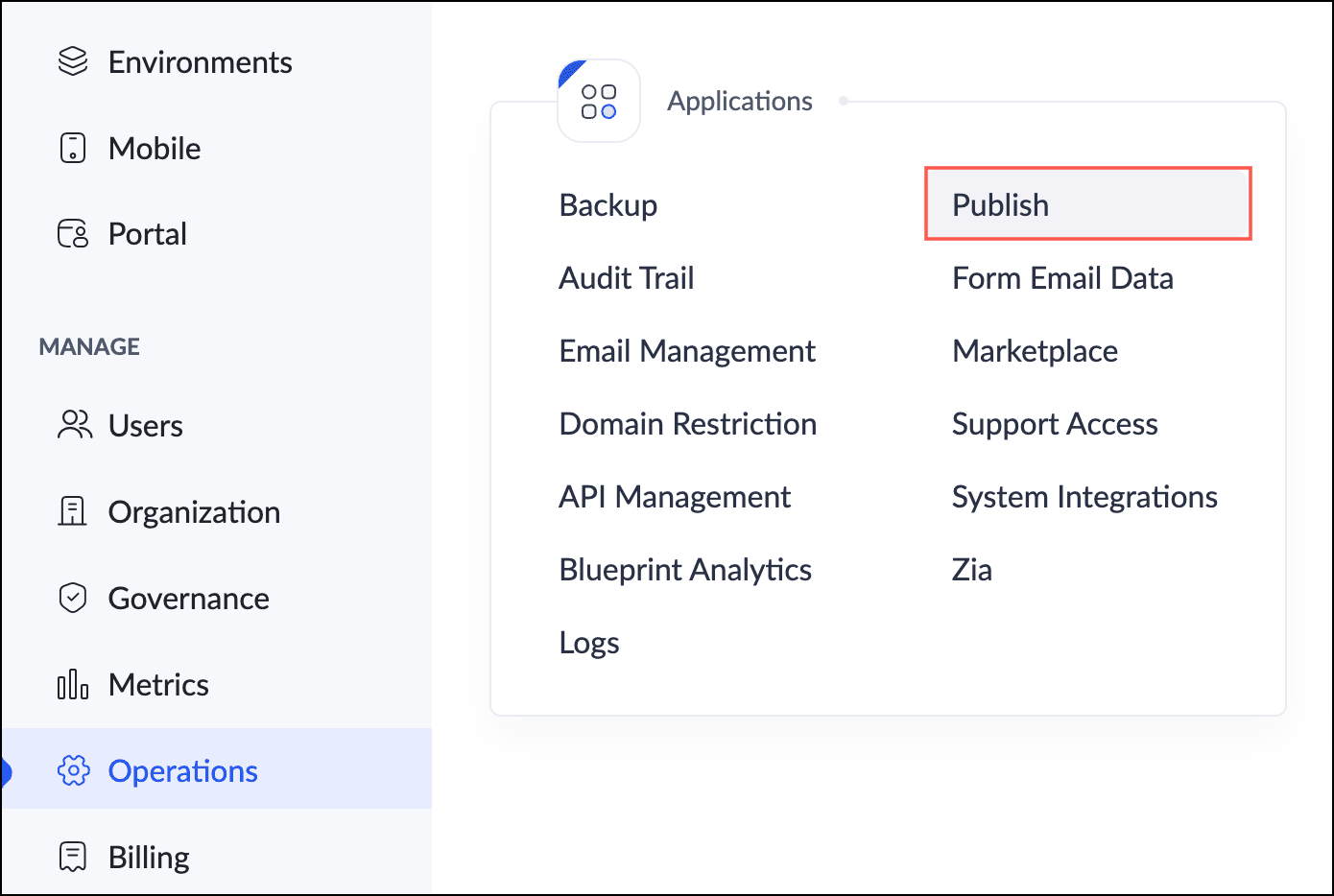Select Domain Restriction

[687, 424]
